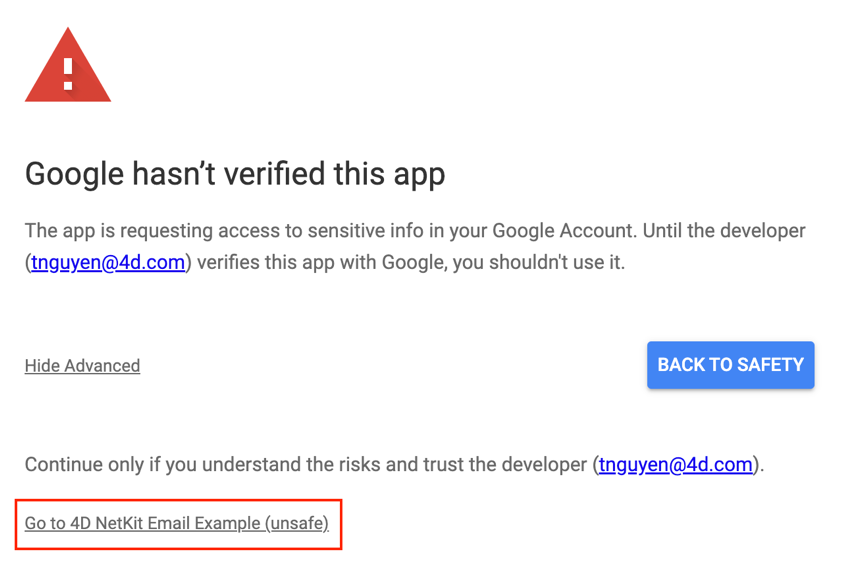Click the BACK TO SAFETY button
The width and height of the screenshot is (868, 580).
click(730, 365)
